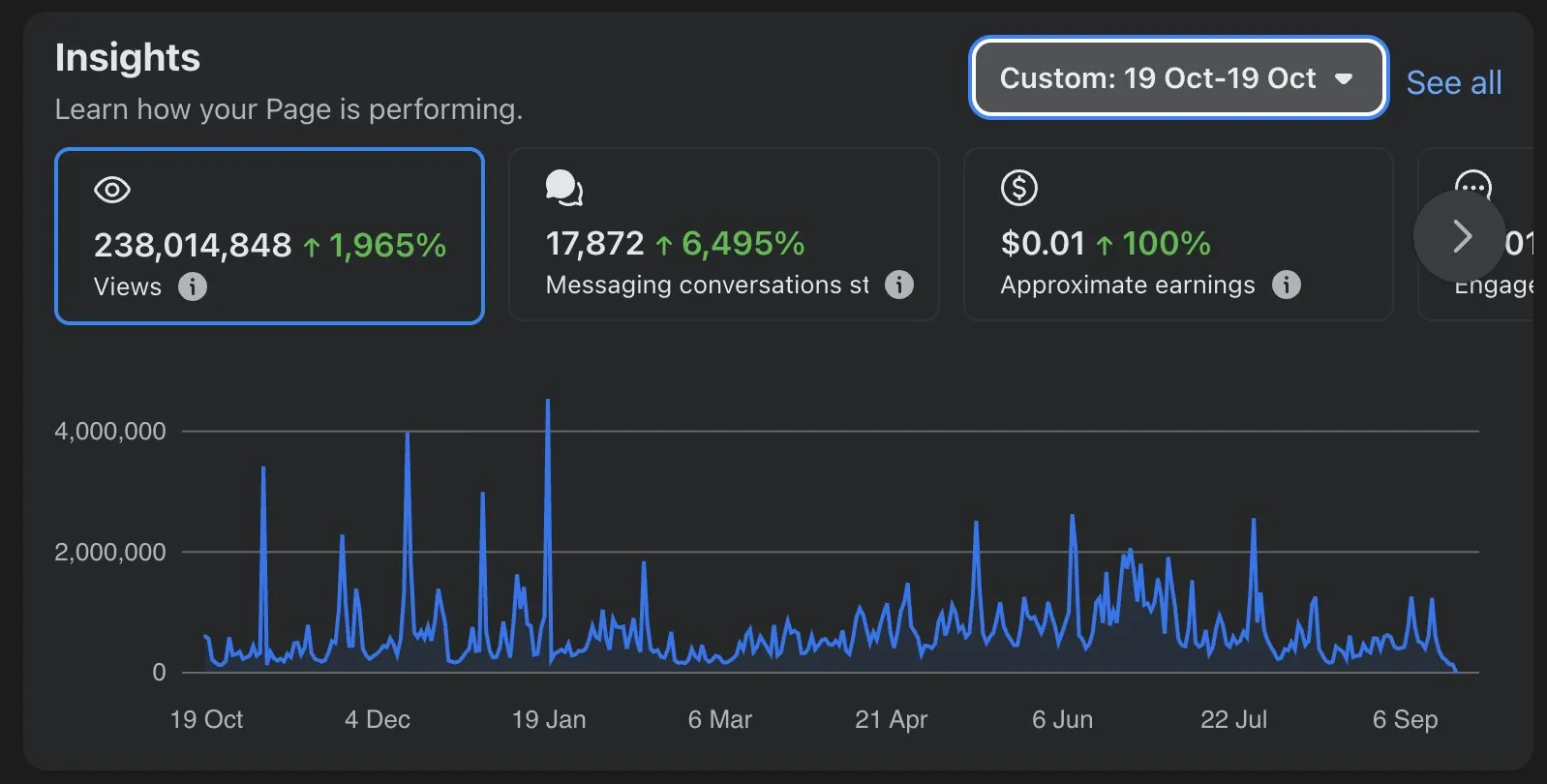Click the 19 Oct x-axis label
This screenshot has height=784, width=1547.
click(x=206, y=719)
